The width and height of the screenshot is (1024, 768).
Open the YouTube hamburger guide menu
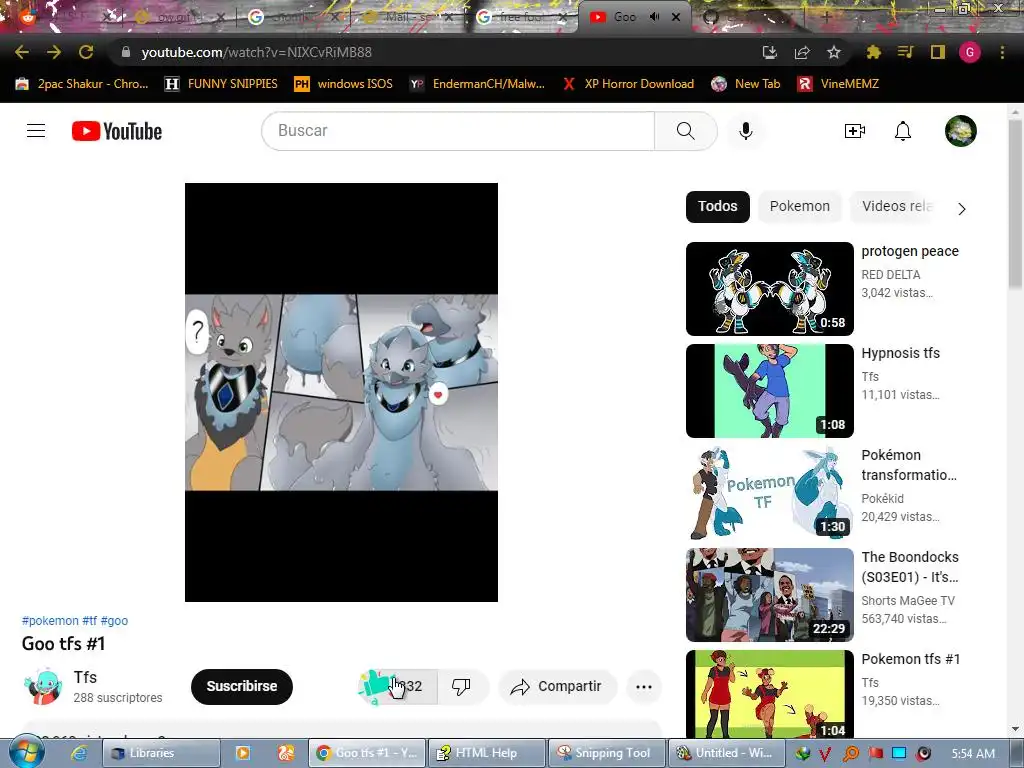point(36,131)
